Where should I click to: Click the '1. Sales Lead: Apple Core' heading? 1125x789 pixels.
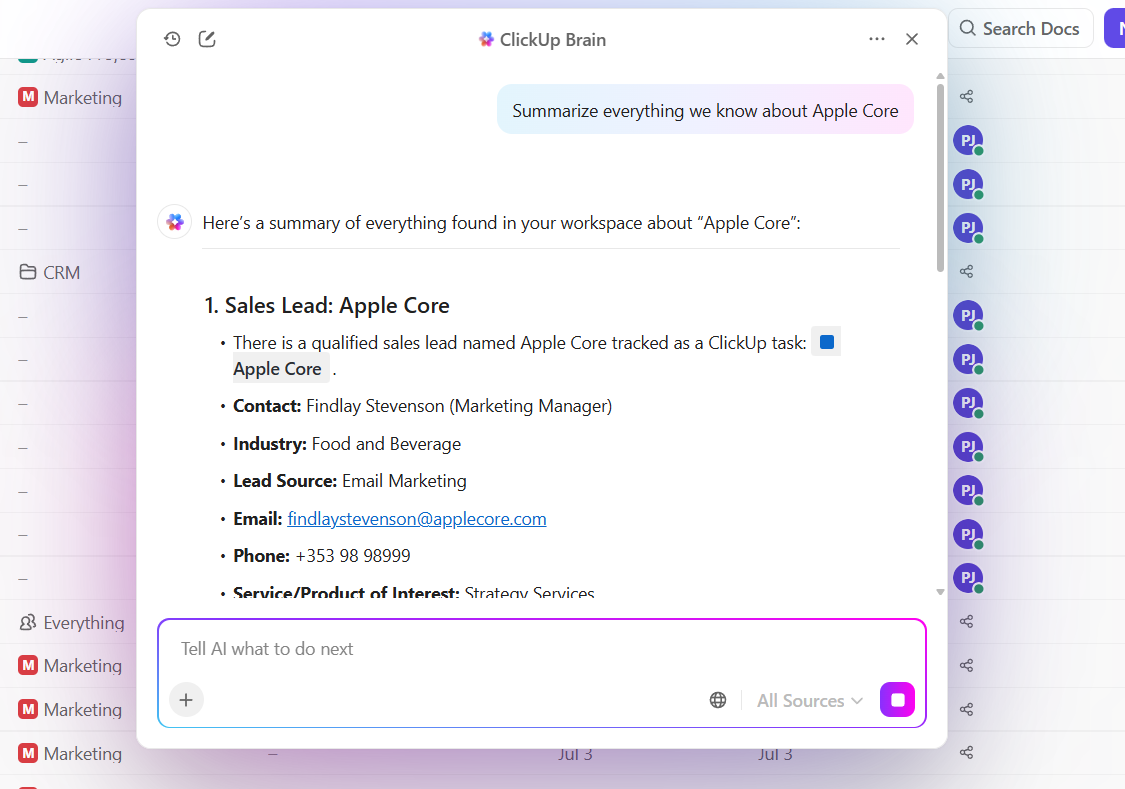pyautogui.click(x=327, y=306)
